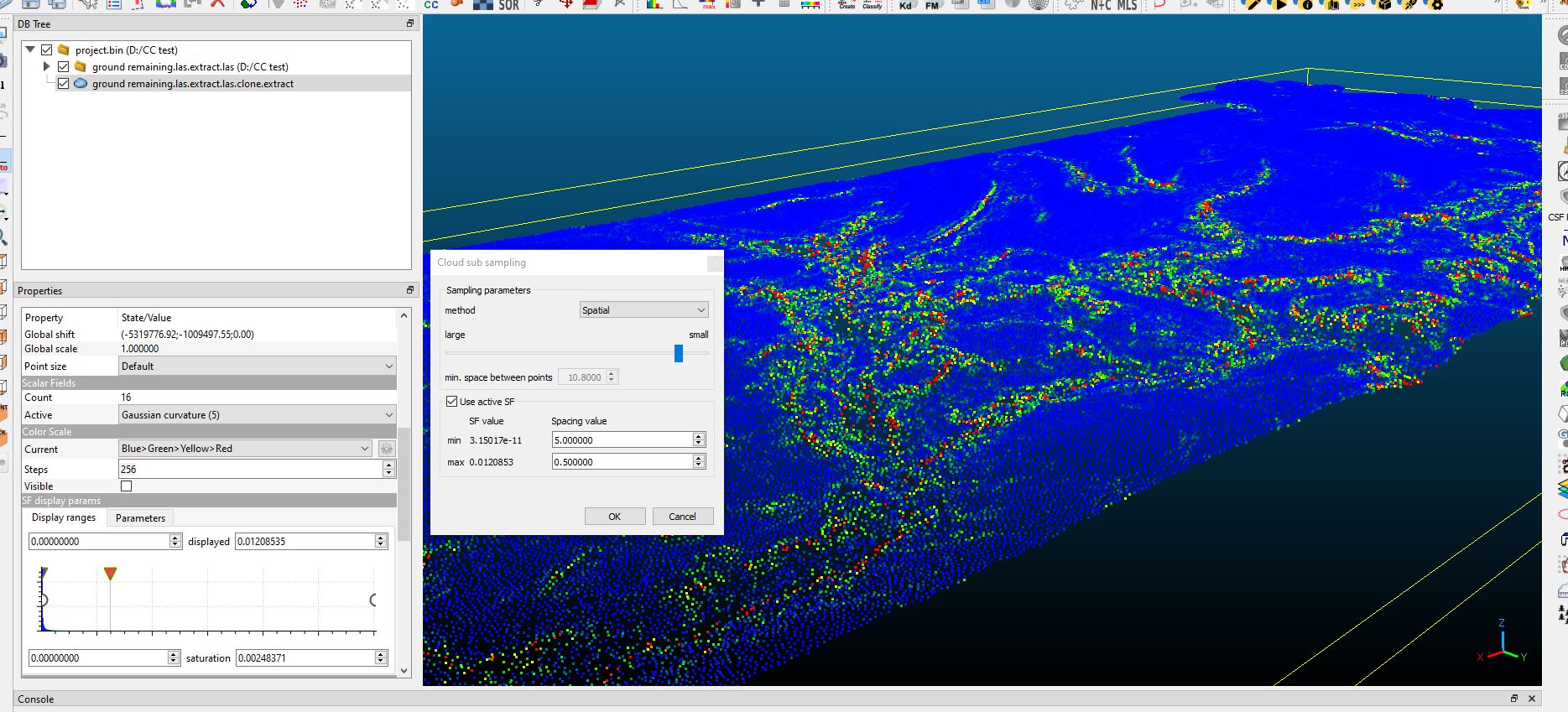Click the Classify toolbar icon

coord(873,4)
